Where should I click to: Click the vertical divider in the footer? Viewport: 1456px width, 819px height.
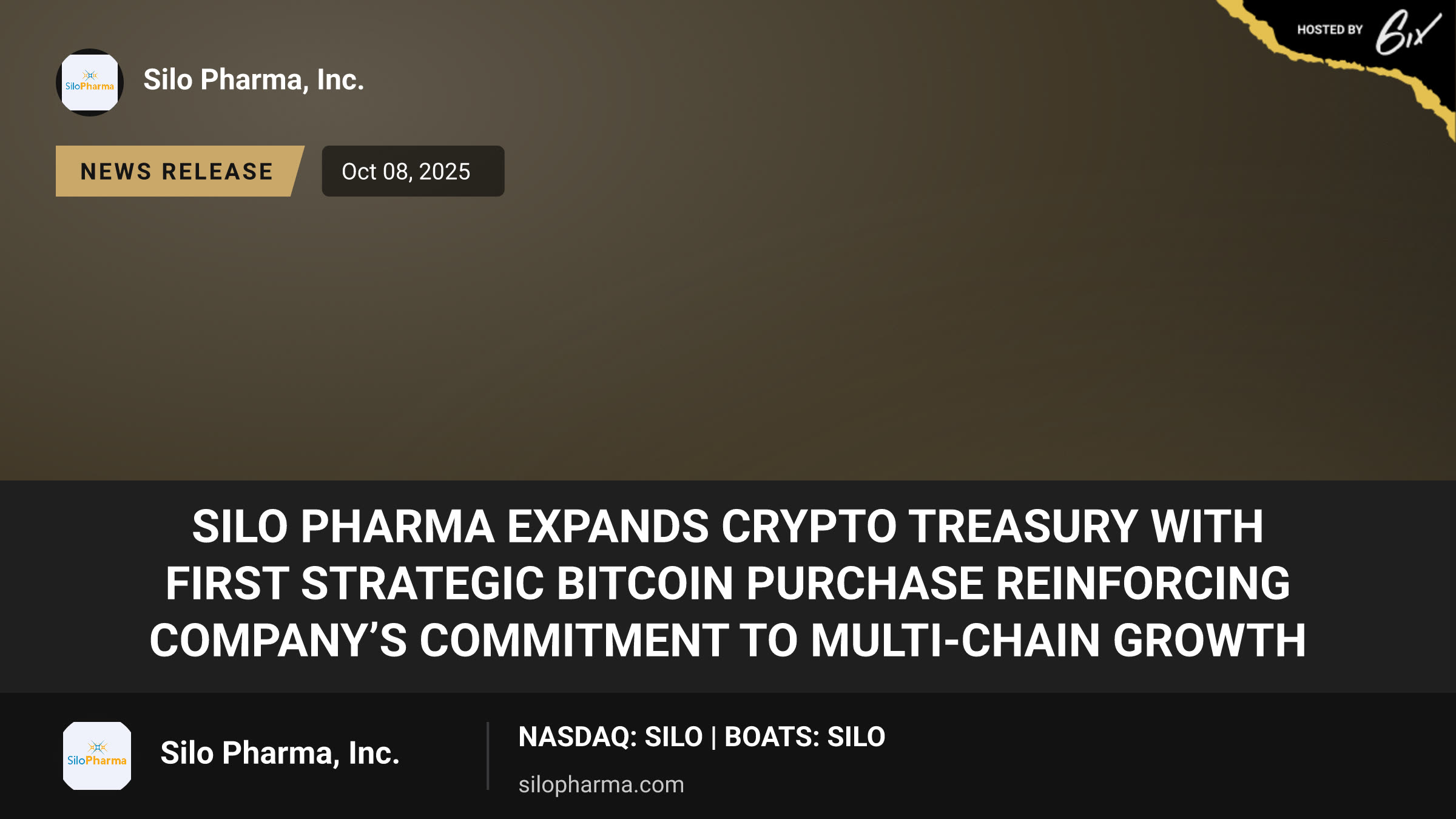(x=488, y=756)
